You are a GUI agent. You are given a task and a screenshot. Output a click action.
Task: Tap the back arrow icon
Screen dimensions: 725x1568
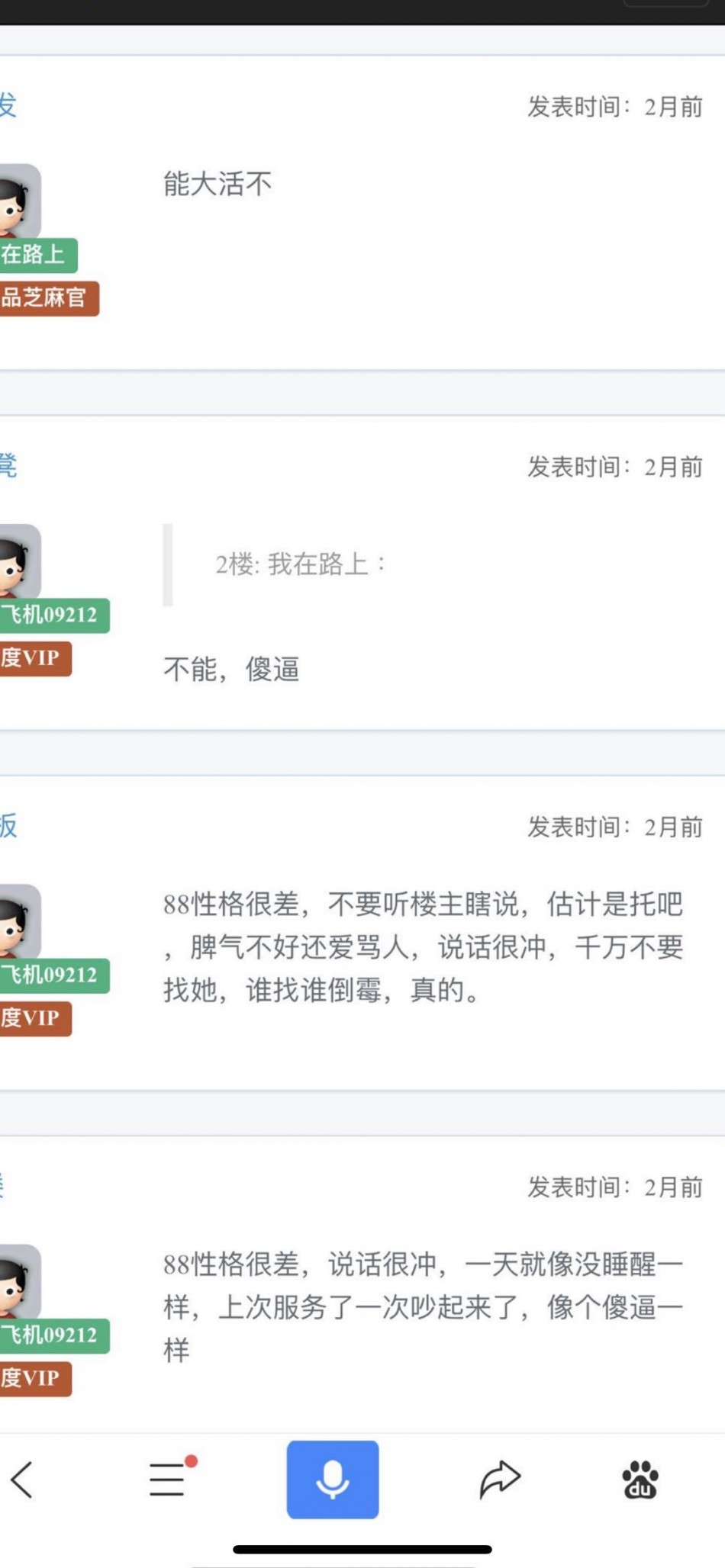coord(23,1480)
